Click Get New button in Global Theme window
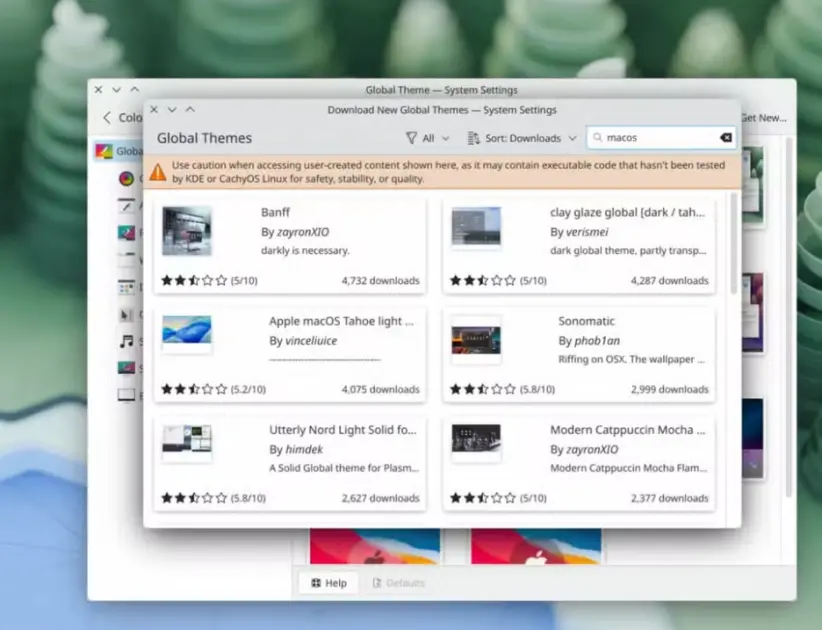Screen dimensions: 822x630 point(764,118)
